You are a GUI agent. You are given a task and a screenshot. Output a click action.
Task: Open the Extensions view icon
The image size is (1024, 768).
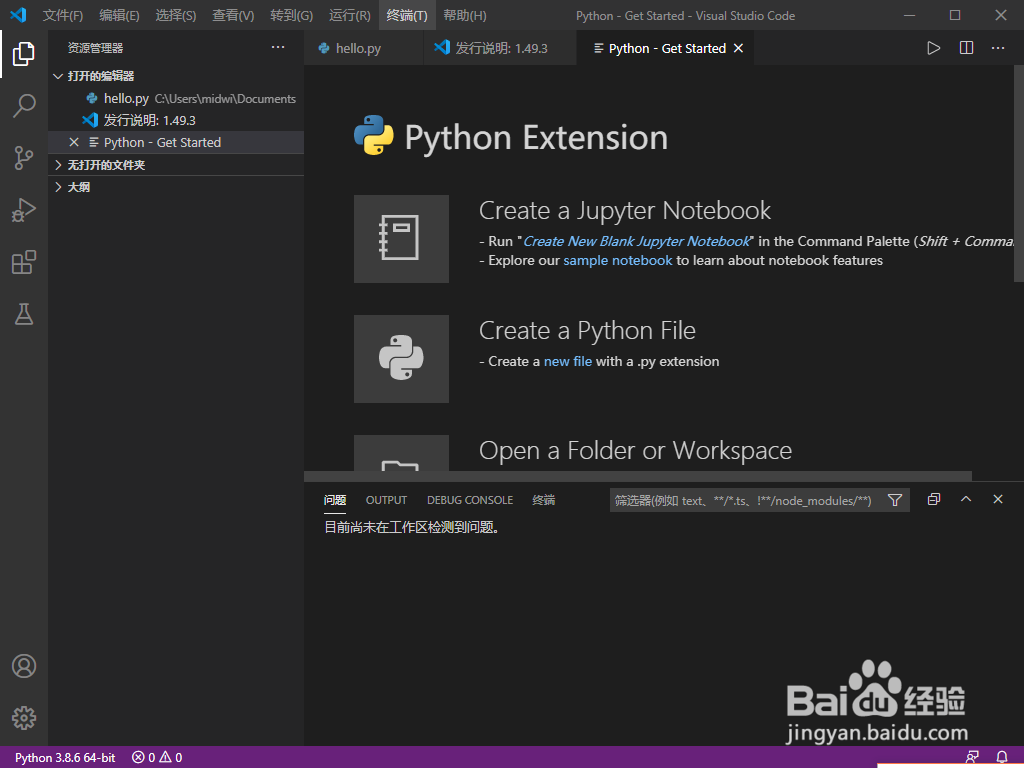point(24,262)
